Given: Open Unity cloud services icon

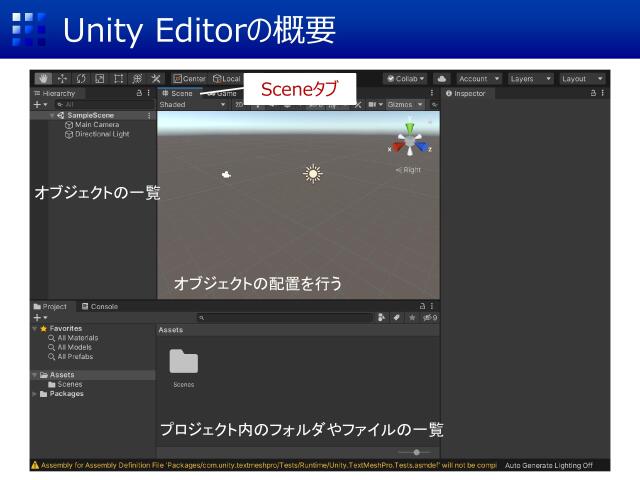Looking at the screenshot, I should [x=441, y=78].
